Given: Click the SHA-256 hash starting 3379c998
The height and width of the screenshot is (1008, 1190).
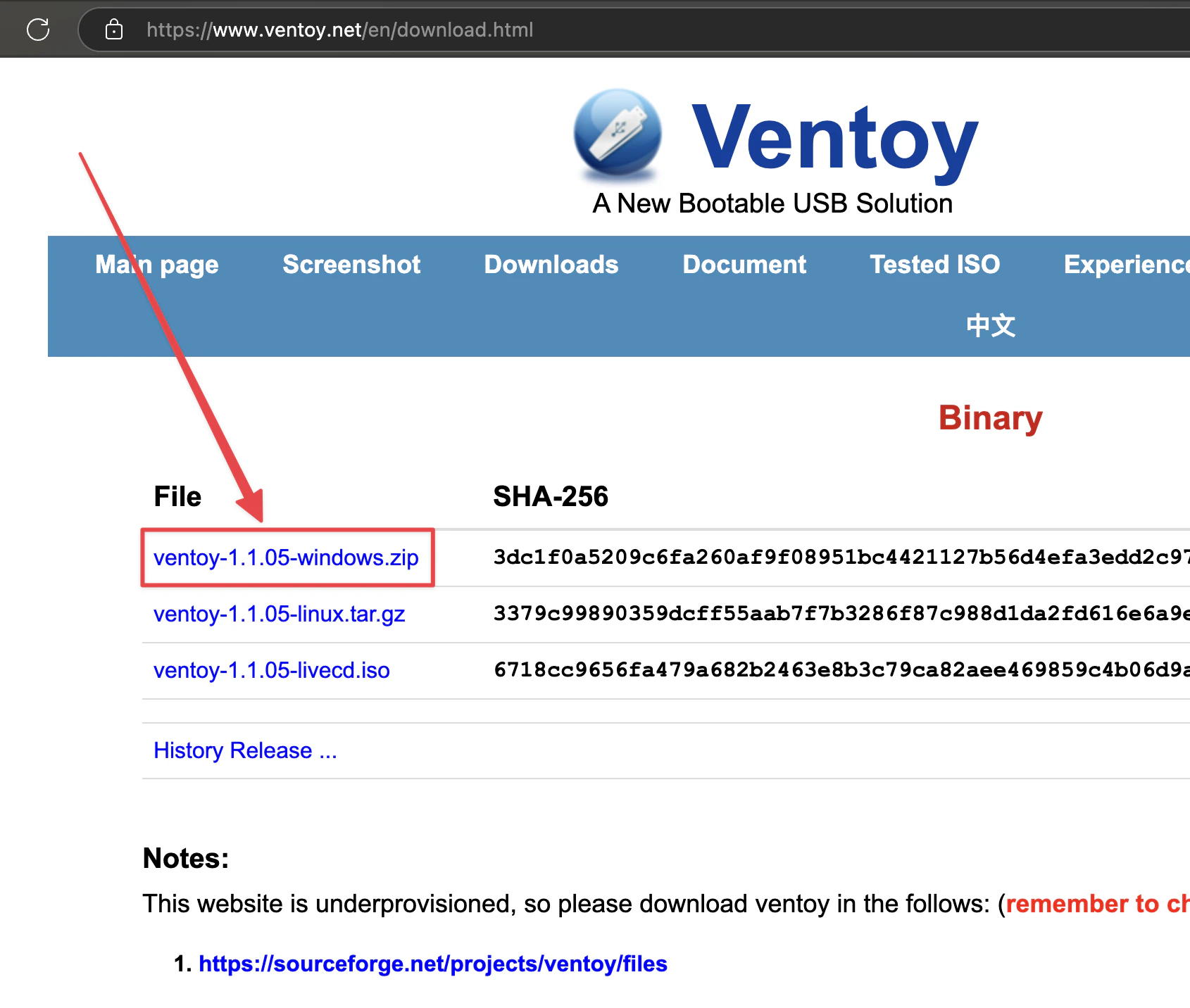Looking at the screenshot, I should click(841, 614).
